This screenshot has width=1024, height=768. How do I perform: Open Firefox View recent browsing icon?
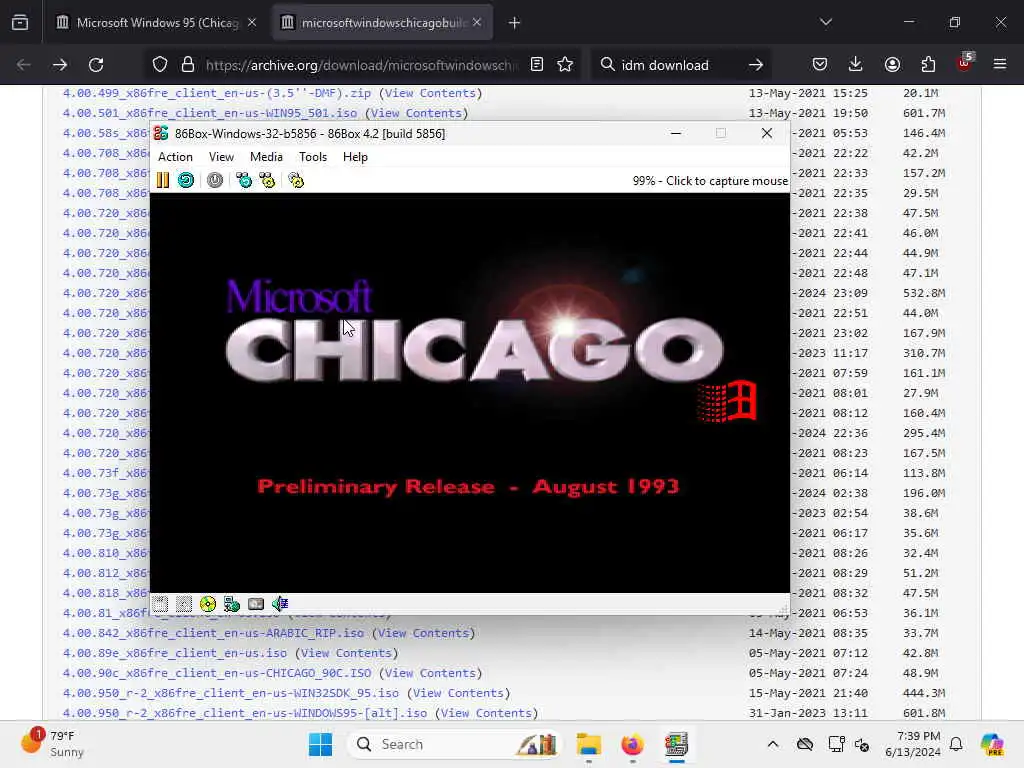click(x=20, y=23)
